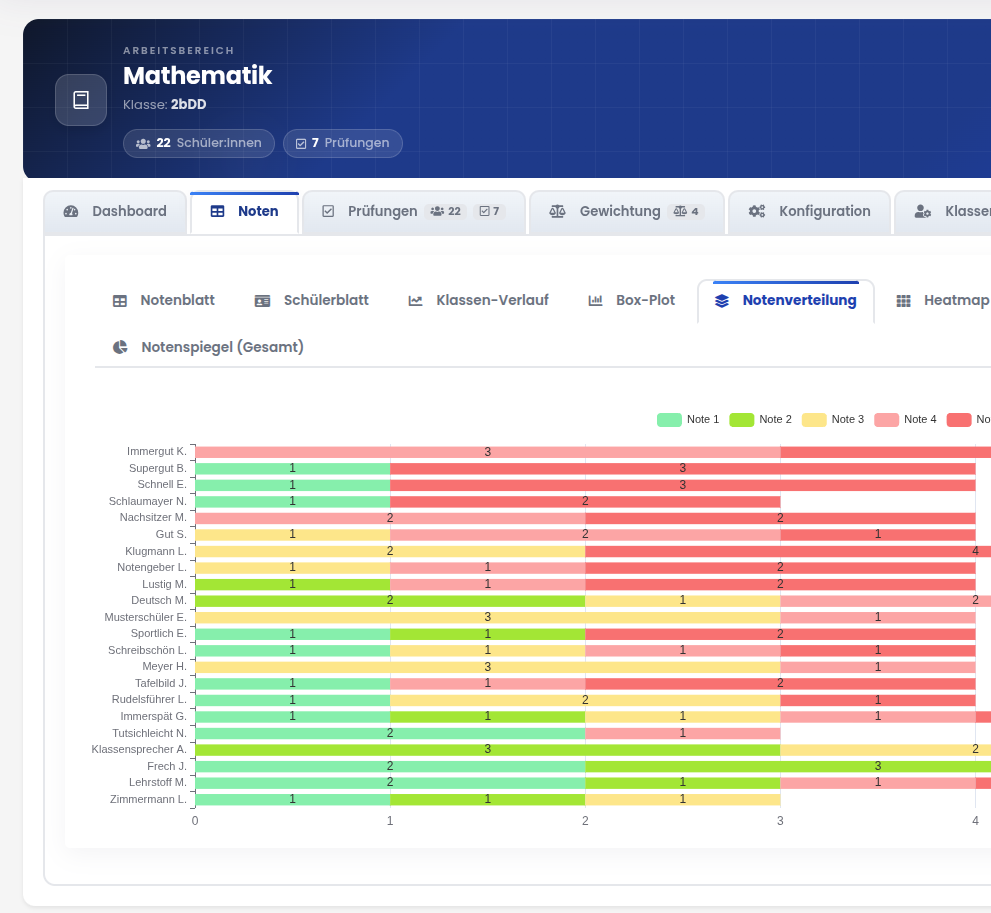Click the Immergut K. Note 4 bar segment
This screenshot has height=913, width=991.
(488, 452)
